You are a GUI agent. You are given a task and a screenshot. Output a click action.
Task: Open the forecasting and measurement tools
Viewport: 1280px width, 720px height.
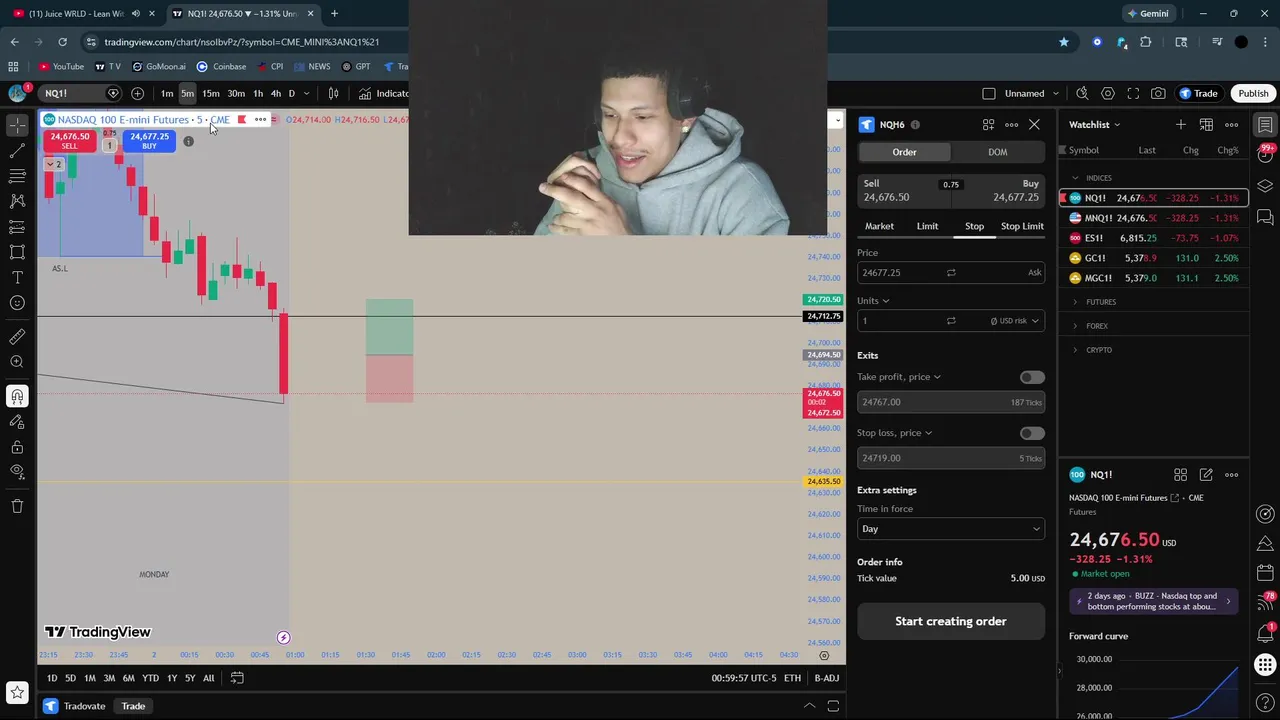pos(17,227)
